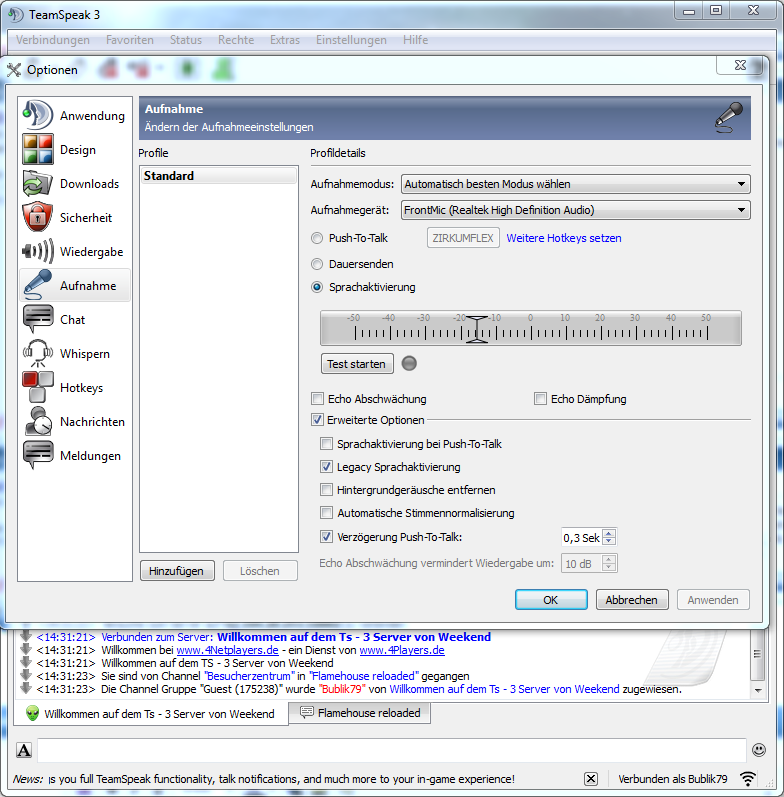Click Weitere Hotkeys setzen link

[564, 238]
